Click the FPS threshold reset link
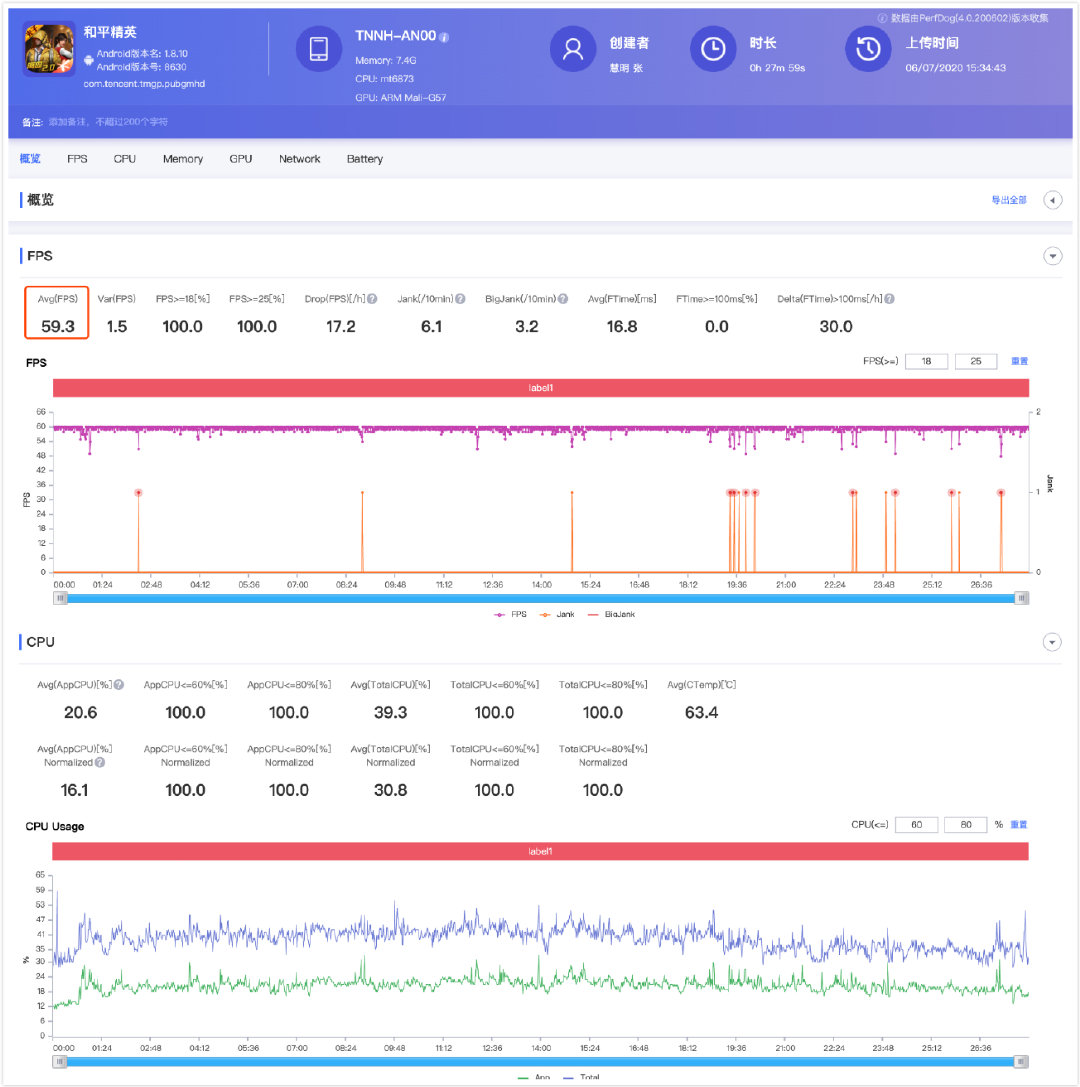 (x=1019, y=361)
